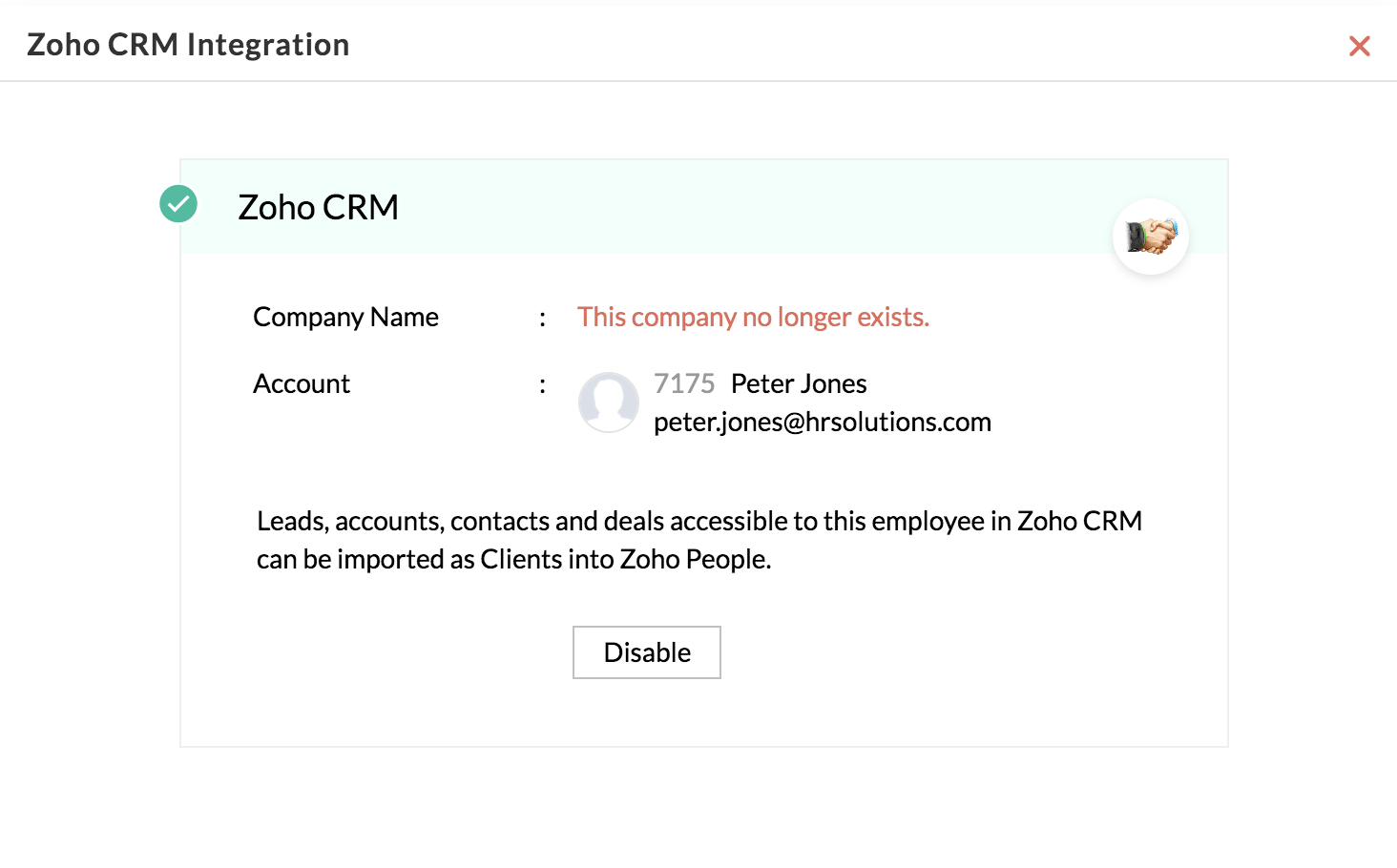This screenshot has height=868, width=1397.
Task: Click the colon separator beside Company Name
Action: [x=543, y=319]
